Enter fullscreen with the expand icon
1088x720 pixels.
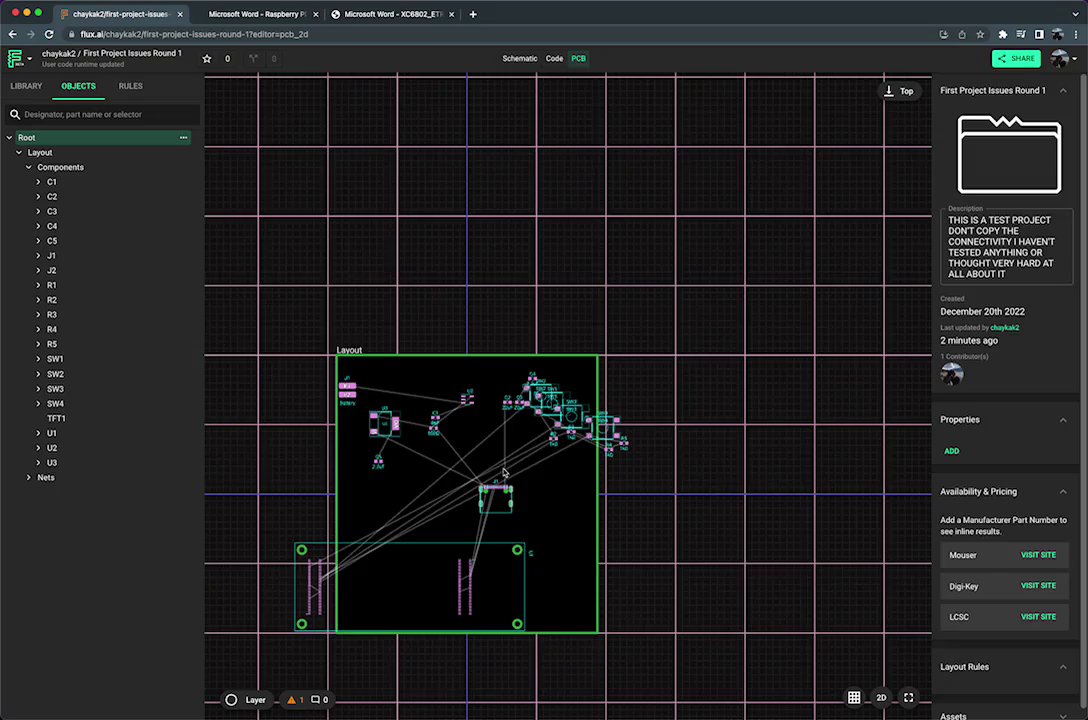(x=908, y=697)
